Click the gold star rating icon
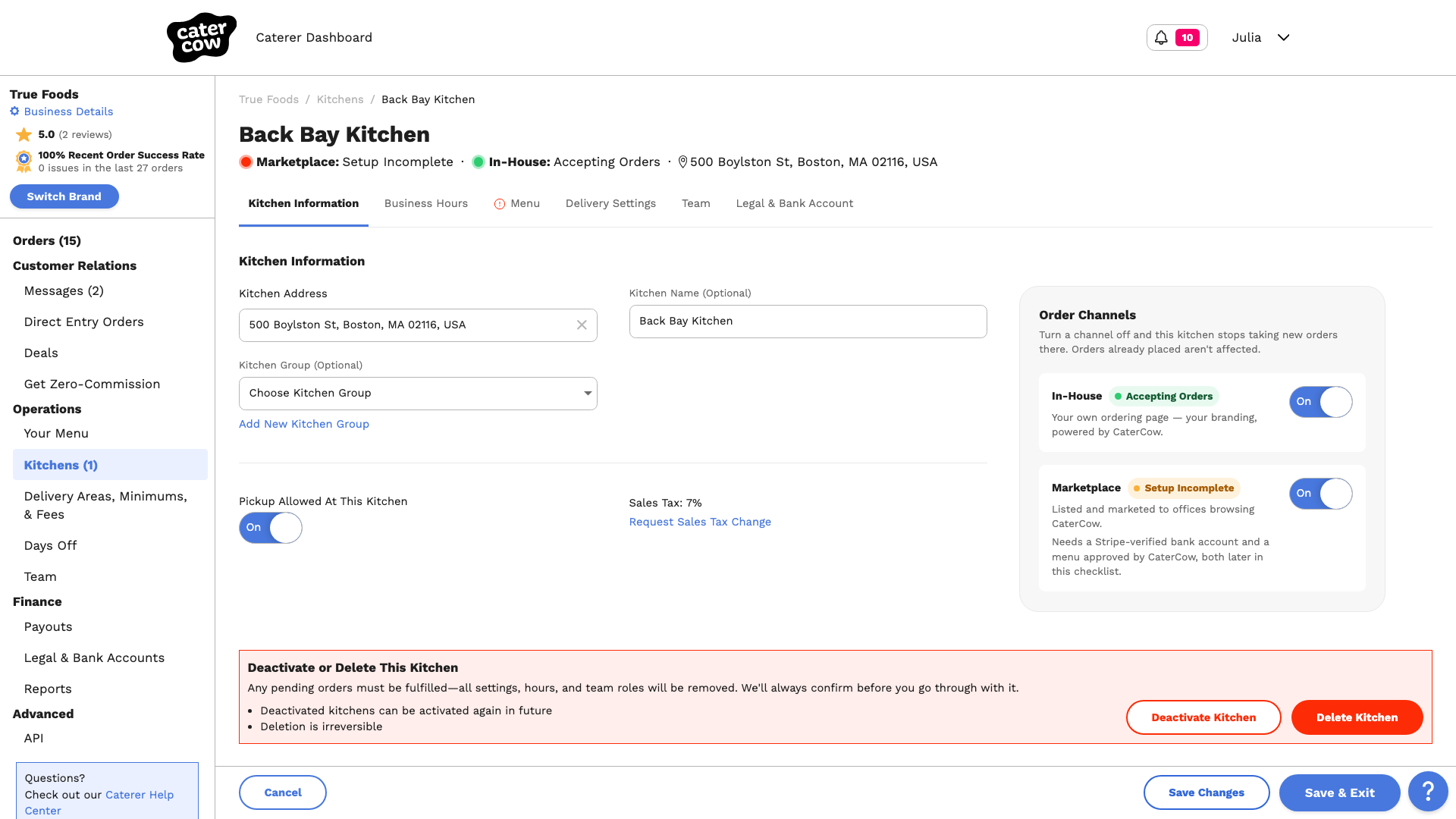Image resolution: width=1456 pixels, height=819 pixels. point(24,134)
